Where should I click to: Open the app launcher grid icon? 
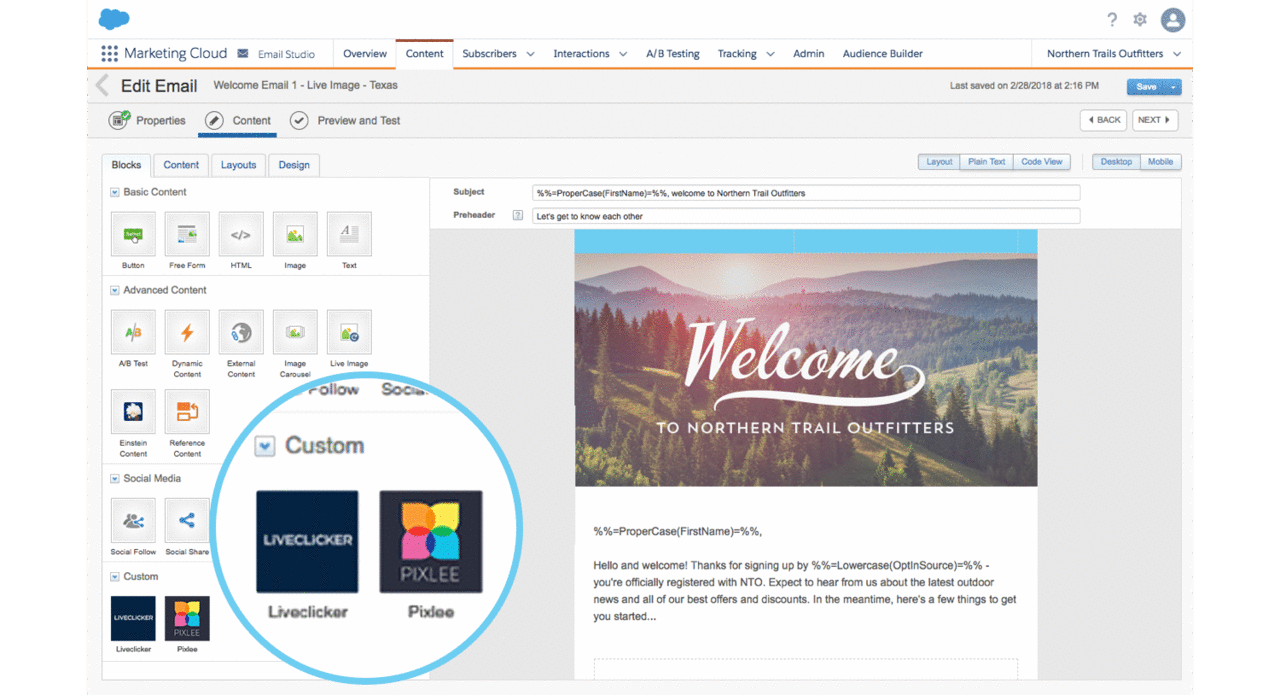pos(109,54)
